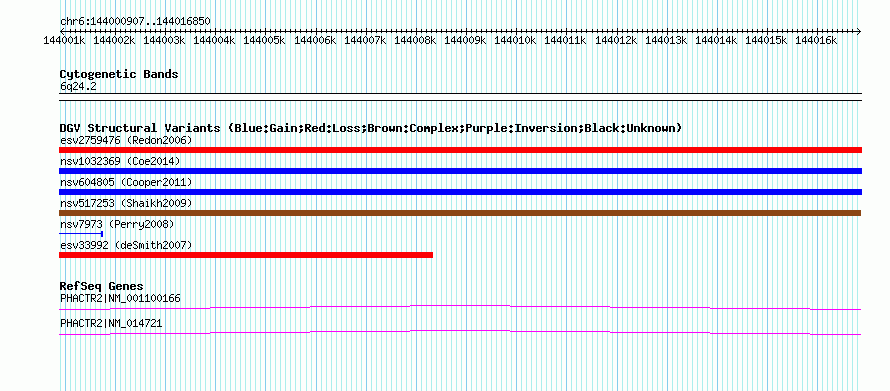This screenshot has width=890, height=391.
Task: Select the PHACTR2 NM_014721 magenta transcript line
Action: pos(460,333)
